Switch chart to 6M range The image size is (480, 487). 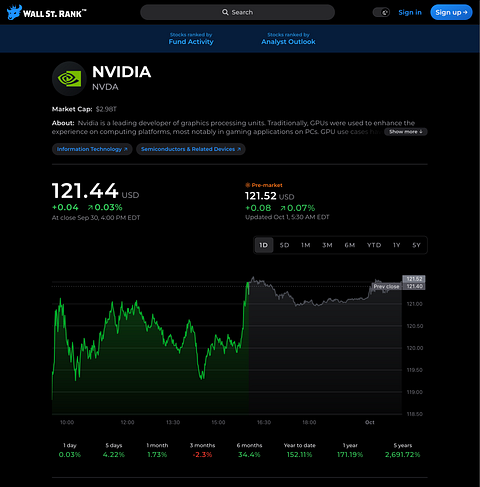click(x=350, y=245)
